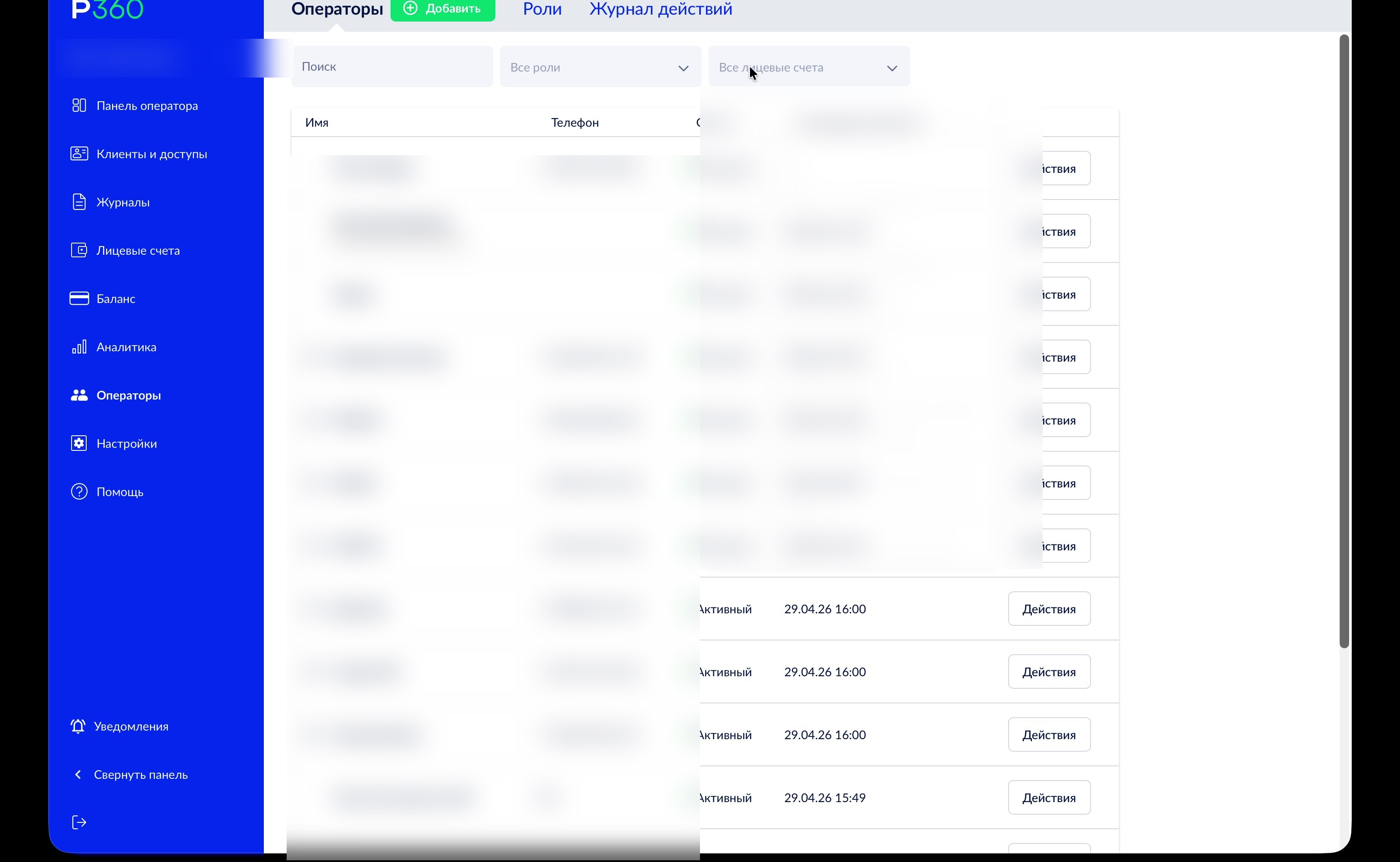Click the Имя column header

[316, 122]
